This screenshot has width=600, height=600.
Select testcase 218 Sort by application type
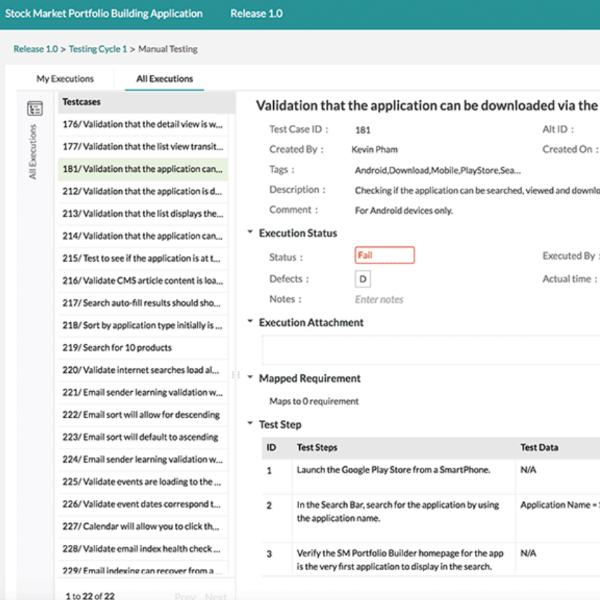point(143,325)
